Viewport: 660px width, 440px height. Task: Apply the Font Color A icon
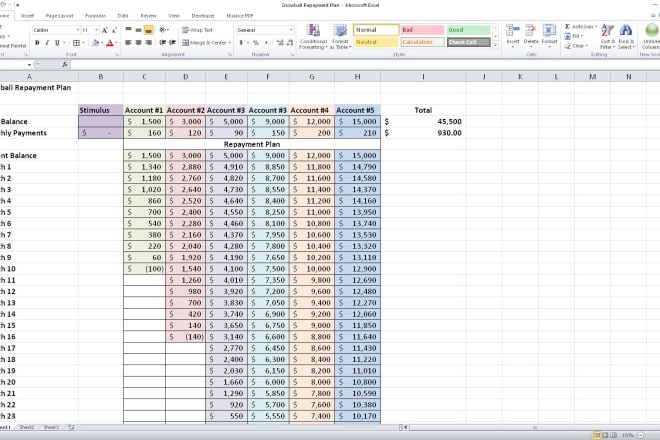pyautogui.click(x=110, y=43)
